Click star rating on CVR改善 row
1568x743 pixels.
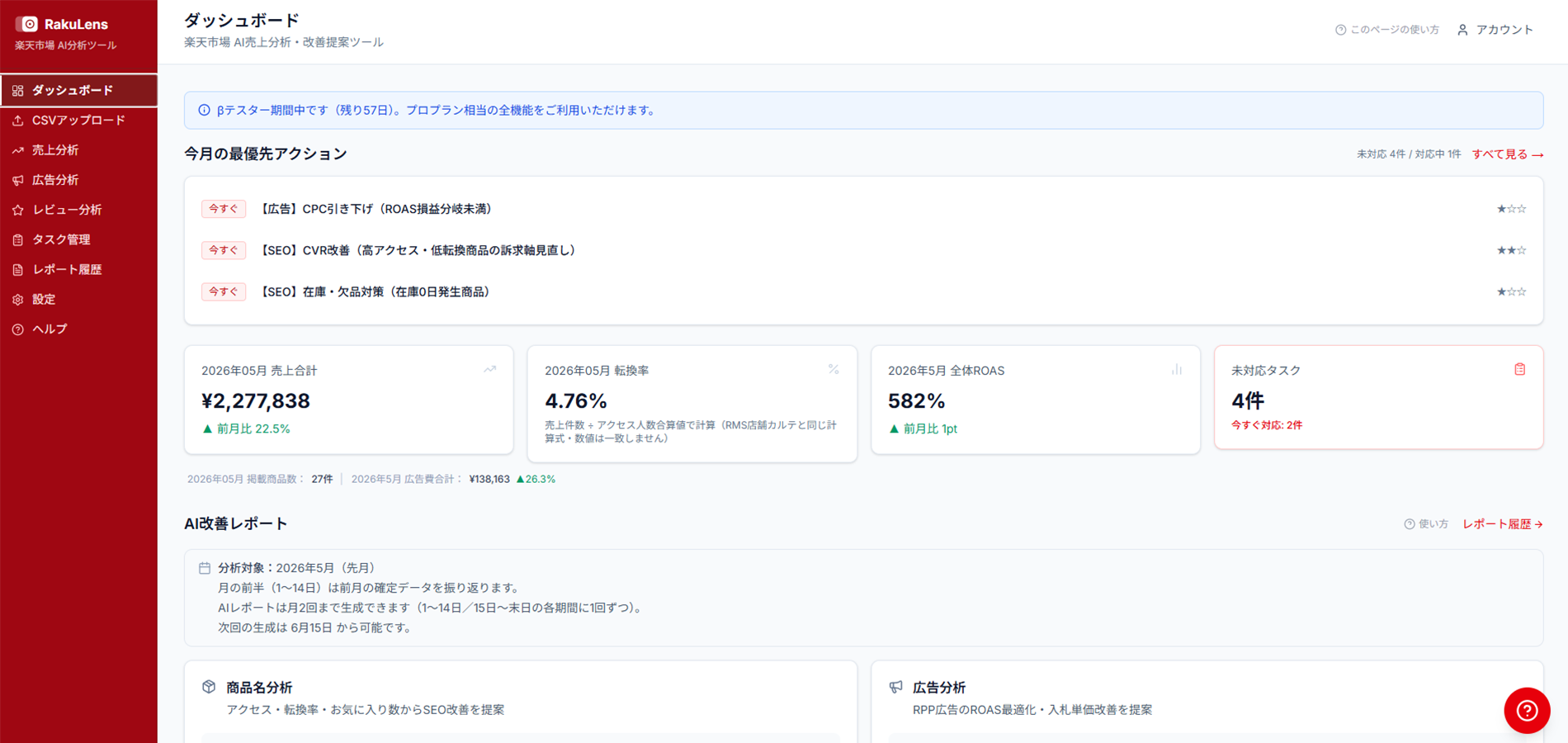point(1512,250)
